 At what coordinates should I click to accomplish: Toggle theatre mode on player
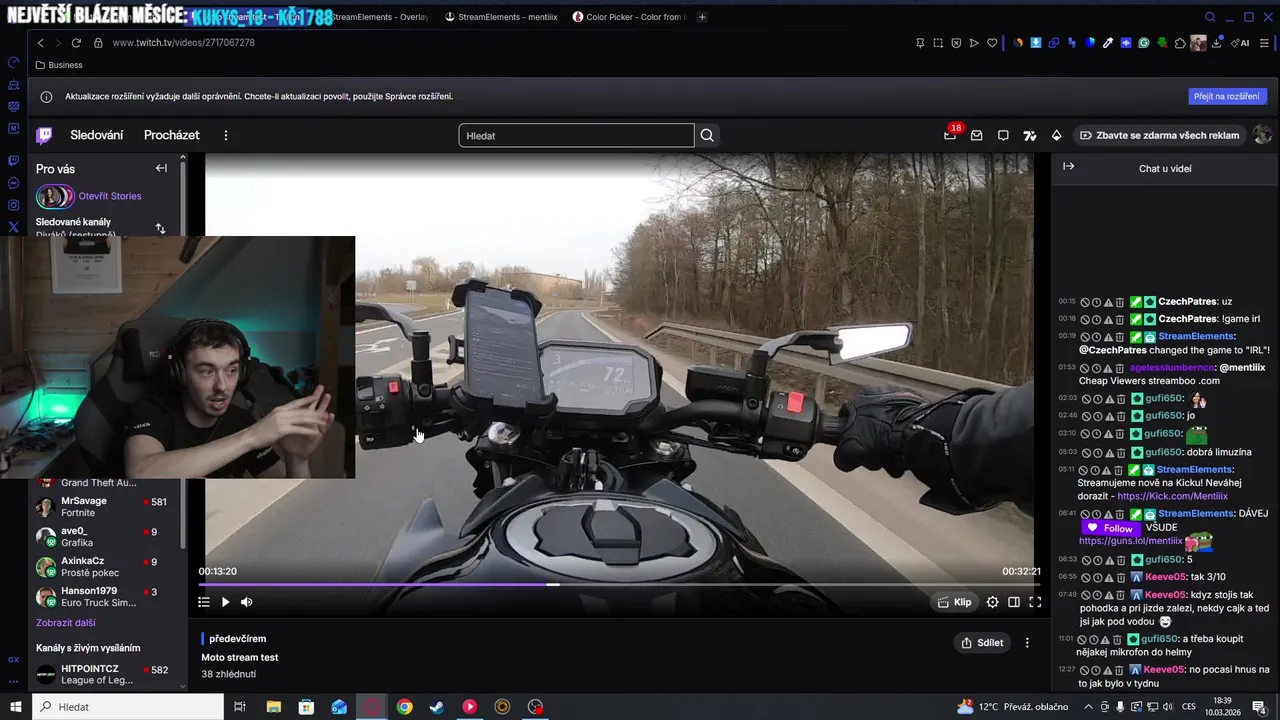pos(1014,602)
